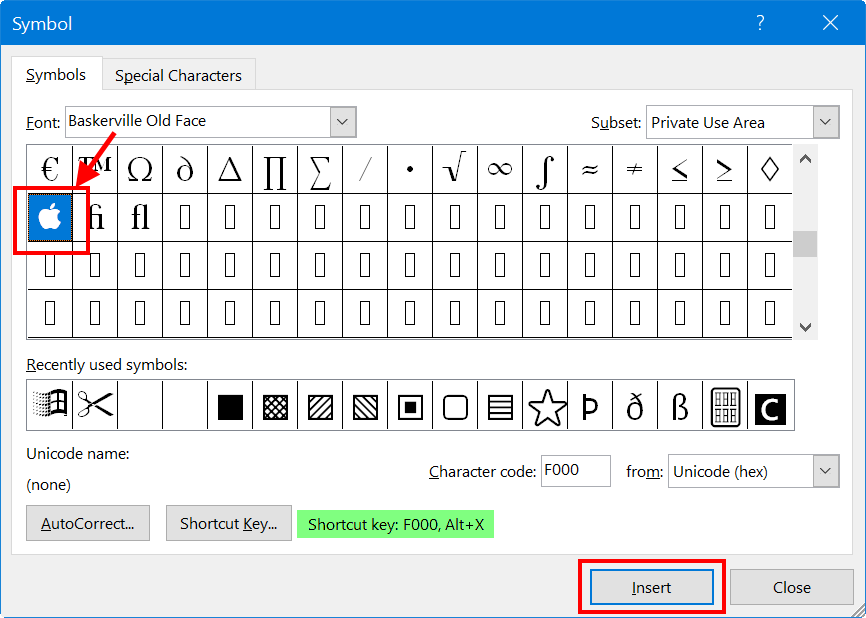Choose the Omega symbol in grid

pos(140,169)
